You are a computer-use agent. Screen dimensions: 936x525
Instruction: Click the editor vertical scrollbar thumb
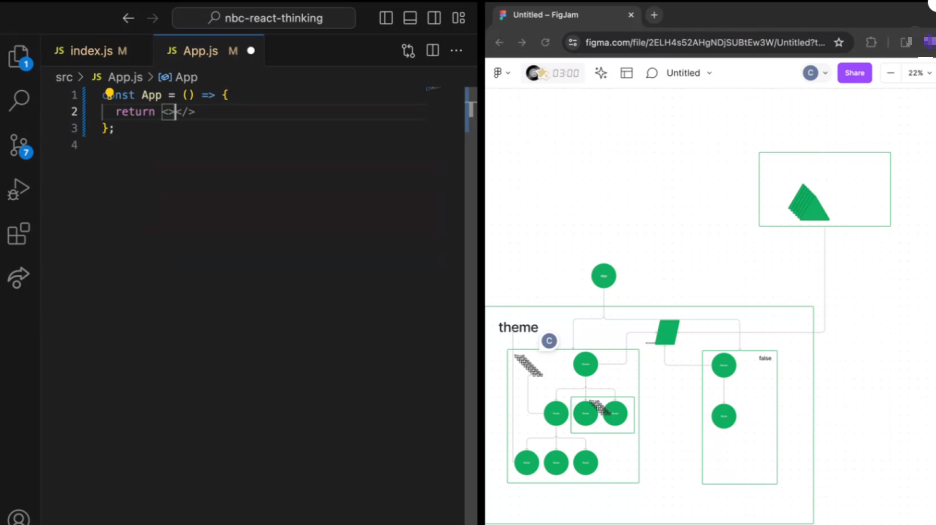pos(471,109)
